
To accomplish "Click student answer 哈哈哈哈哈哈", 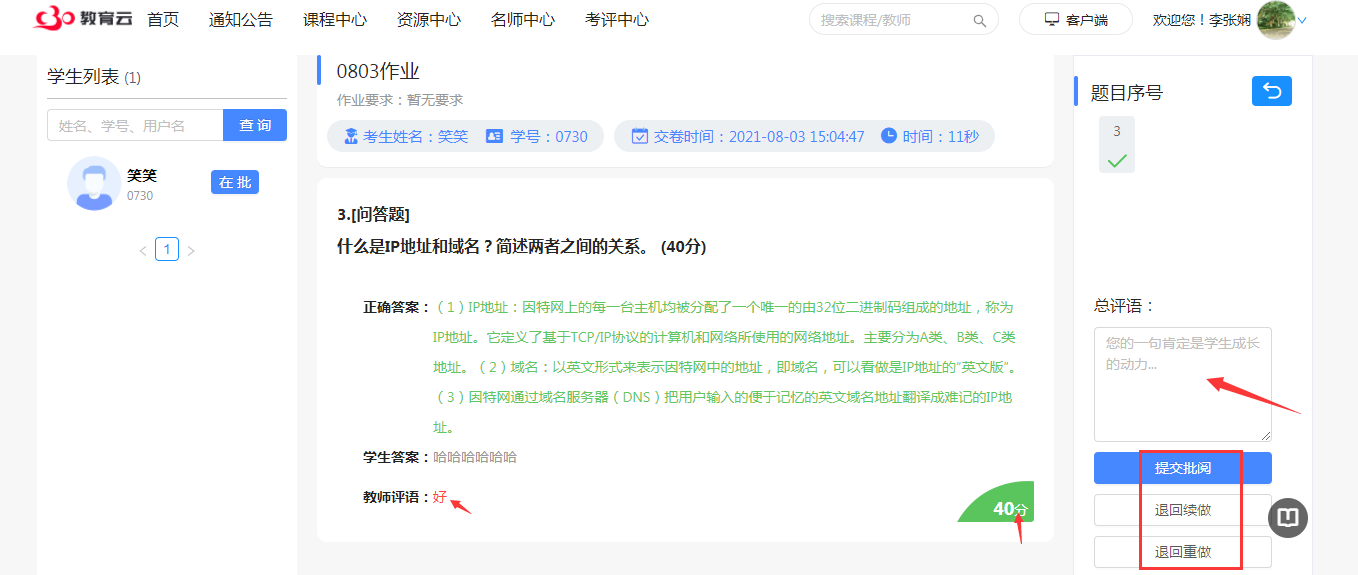I will pos(475,457).
